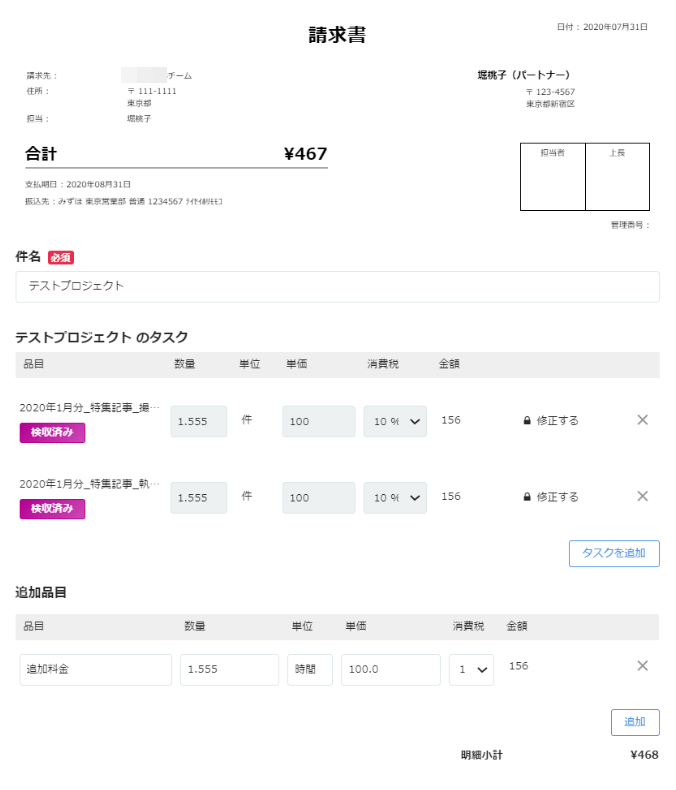The height and width of the screenshot is (790, 676).
Task: Delete the 追加料金 row using X icon
Action: (x=642, y=666)
